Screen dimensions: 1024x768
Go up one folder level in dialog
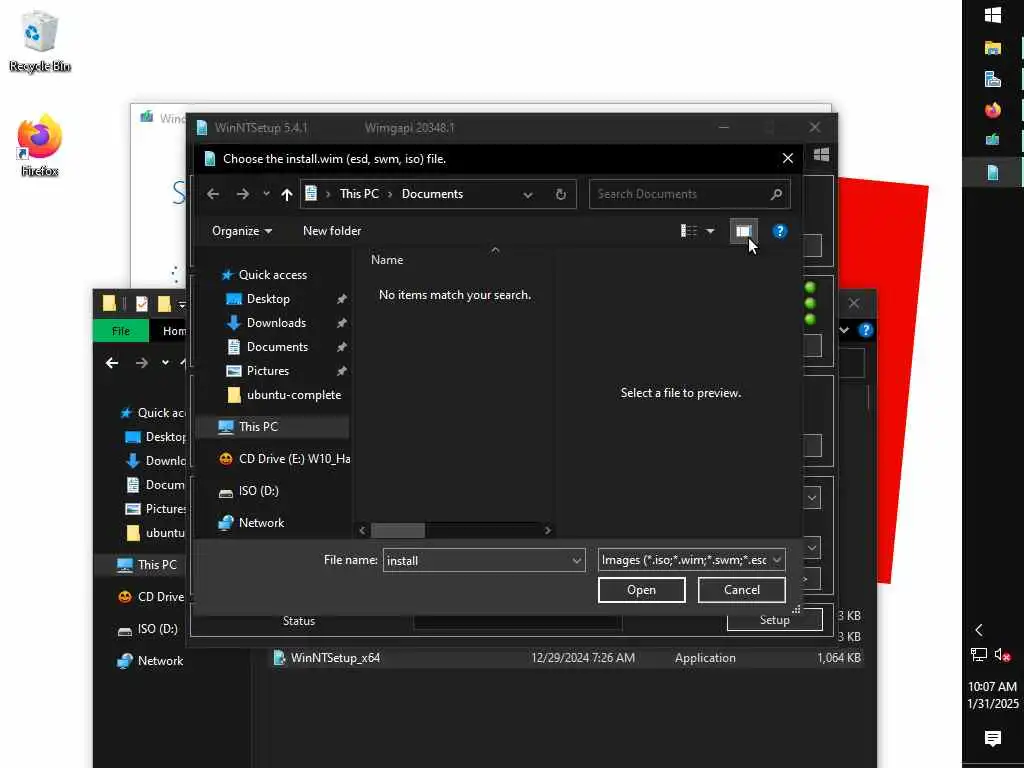click(x=287, y=194)
